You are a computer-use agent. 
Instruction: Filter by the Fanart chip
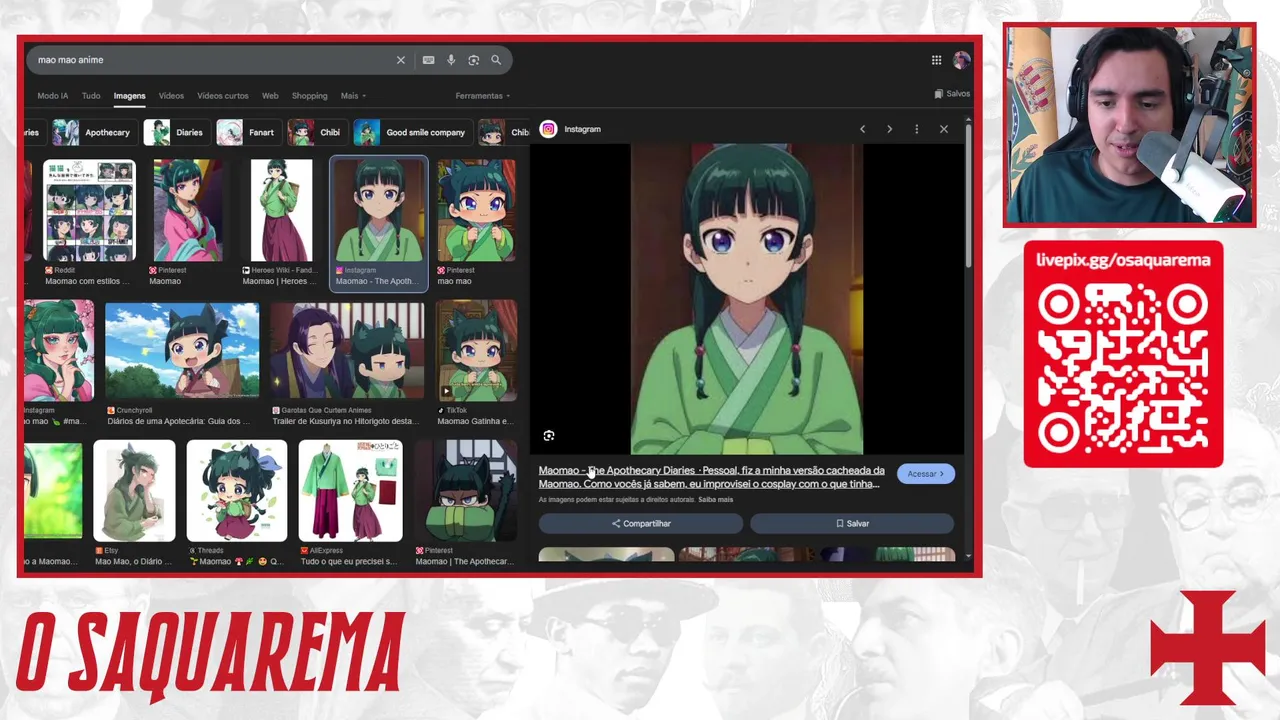pos(248,132)
